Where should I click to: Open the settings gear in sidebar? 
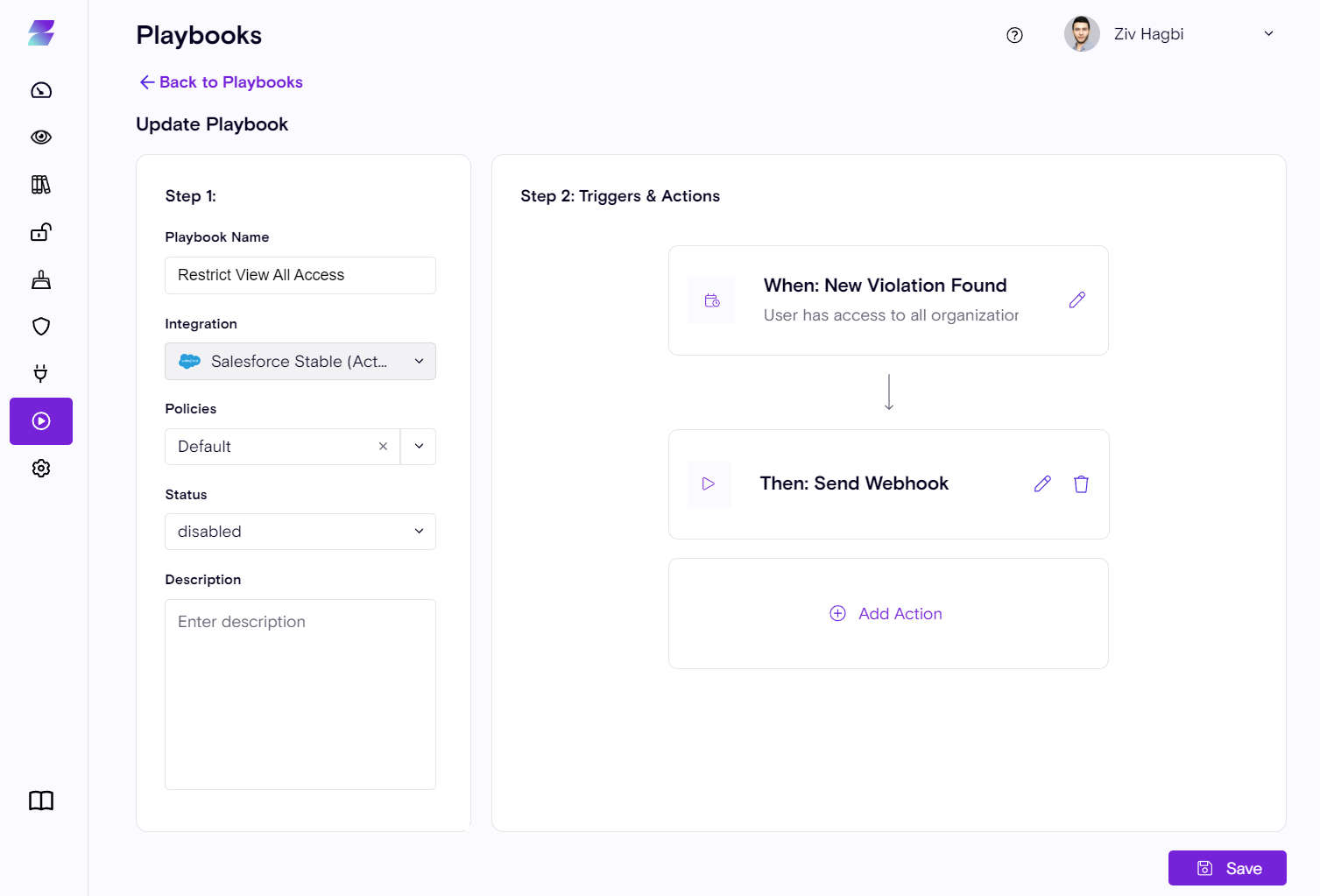pyautogui.click(x=41, y=469)
